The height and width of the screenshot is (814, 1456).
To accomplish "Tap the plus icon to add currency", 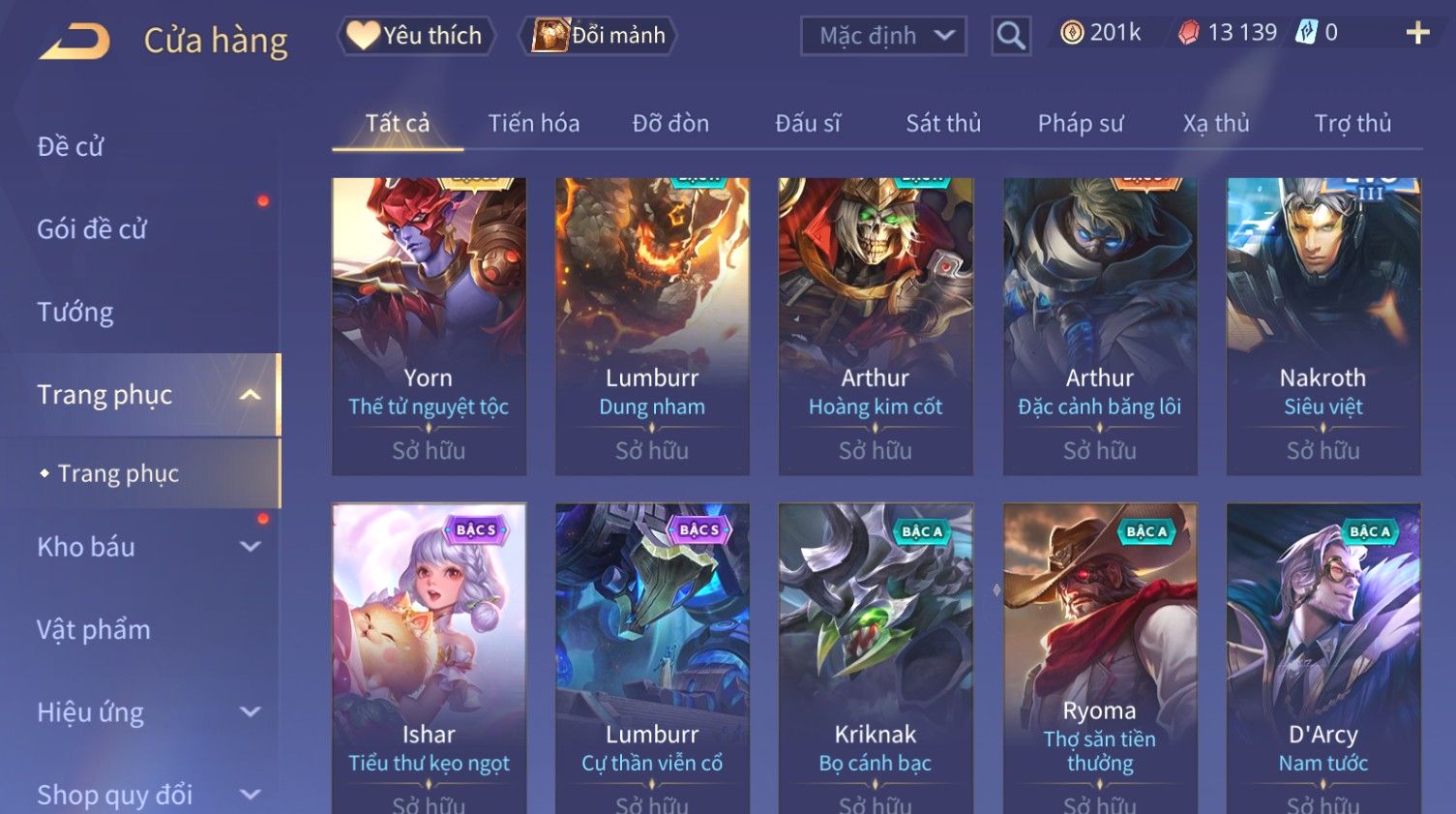I will (x=1417, y=33).
